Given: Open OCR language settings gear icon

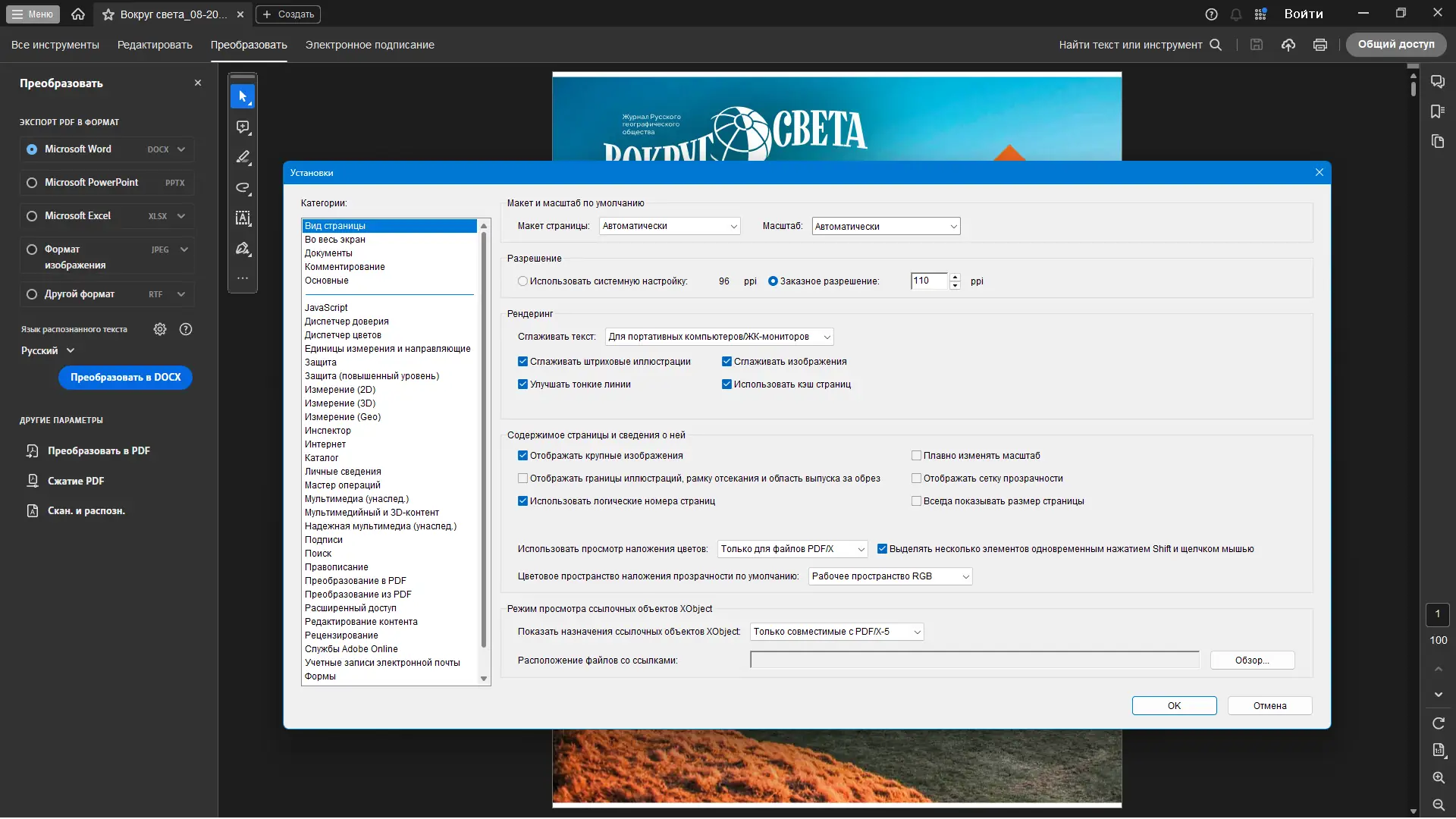Looking at the screenshot, I should (x=160, y=329).
